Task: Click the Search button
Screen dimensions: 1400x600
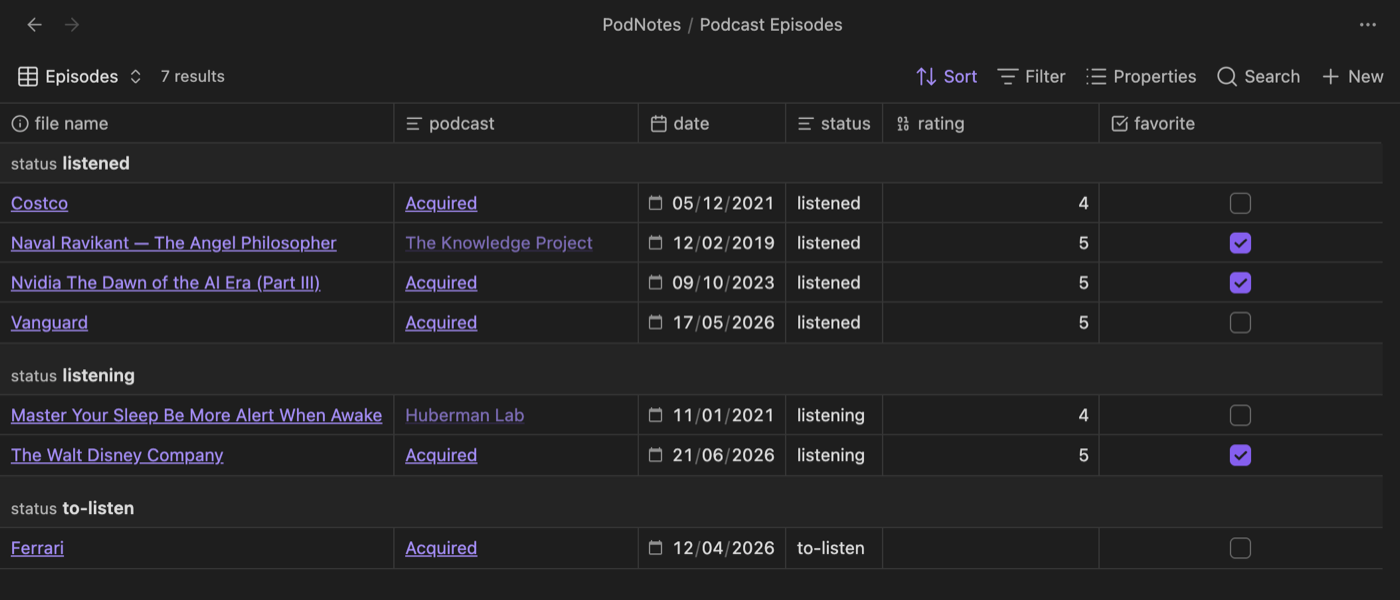Action: (1258, 76)
